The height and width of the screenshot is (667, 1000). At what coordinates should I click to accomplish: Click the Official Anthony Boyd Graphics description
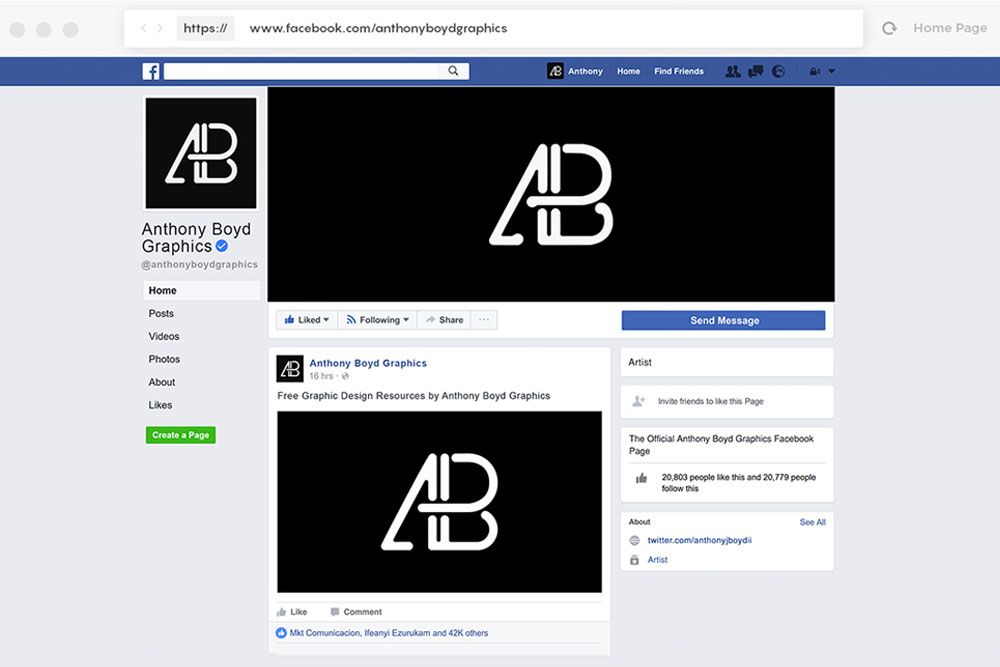point(721,445)
